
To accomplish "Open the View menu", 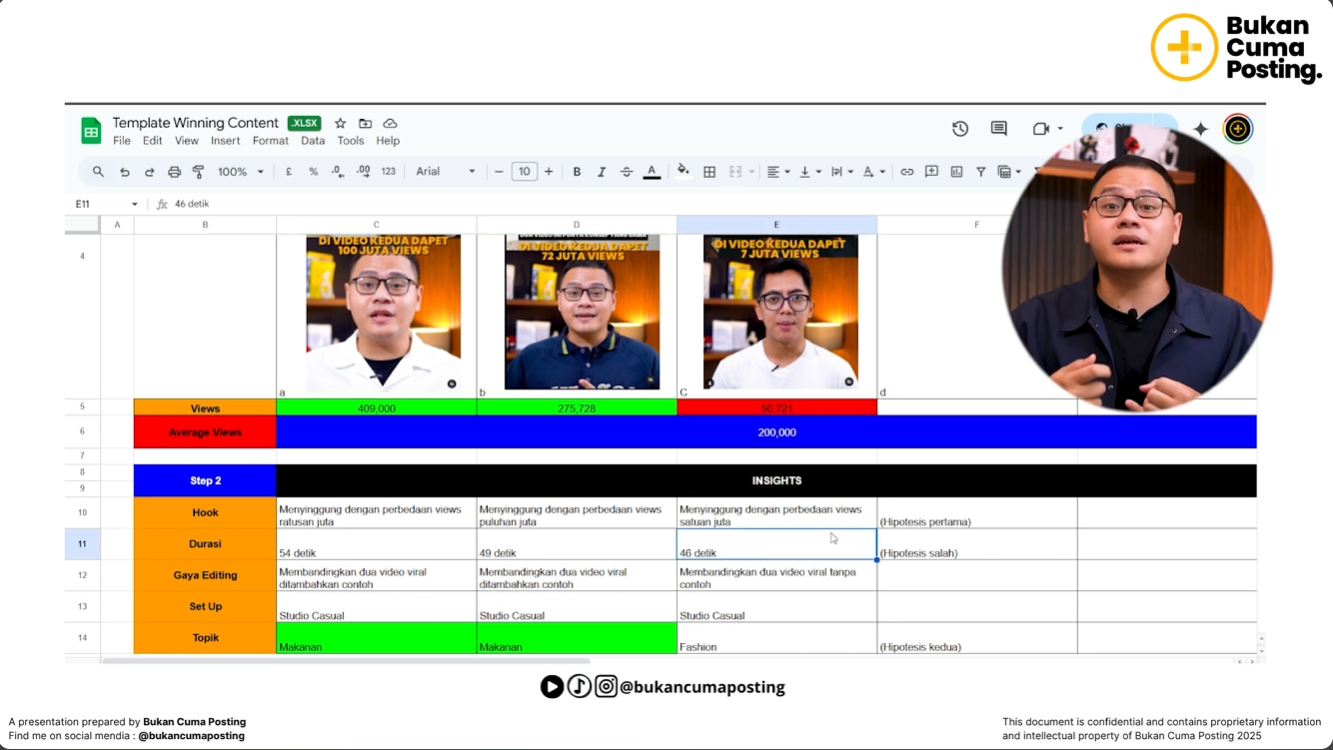I will click(x=187, y=141).
